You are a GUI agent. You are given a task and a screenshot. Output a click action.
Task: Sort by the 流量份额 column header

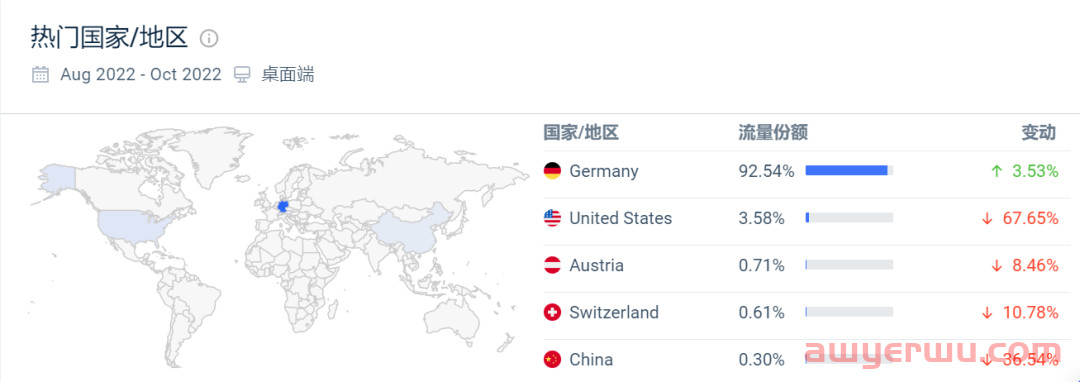pyautogui.click(x=773, y=133)
